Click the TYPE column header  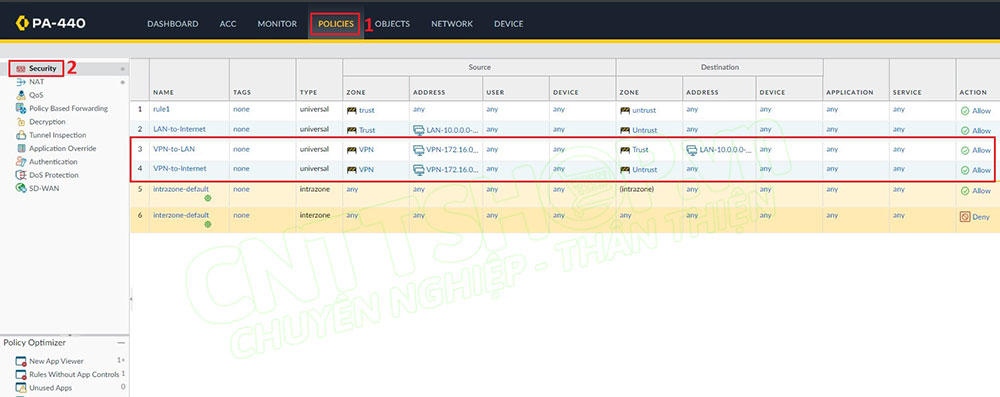pos(308,93)
